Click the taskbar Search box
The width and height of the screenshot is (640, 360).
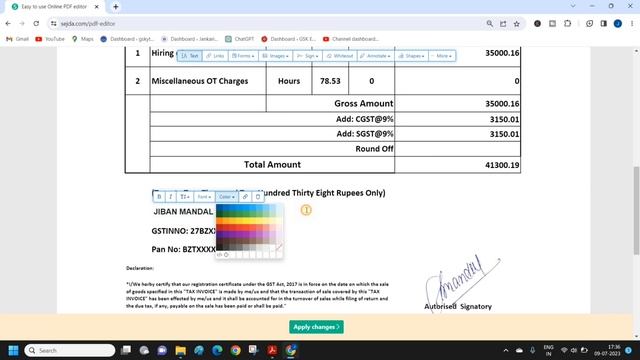(70, 350)
